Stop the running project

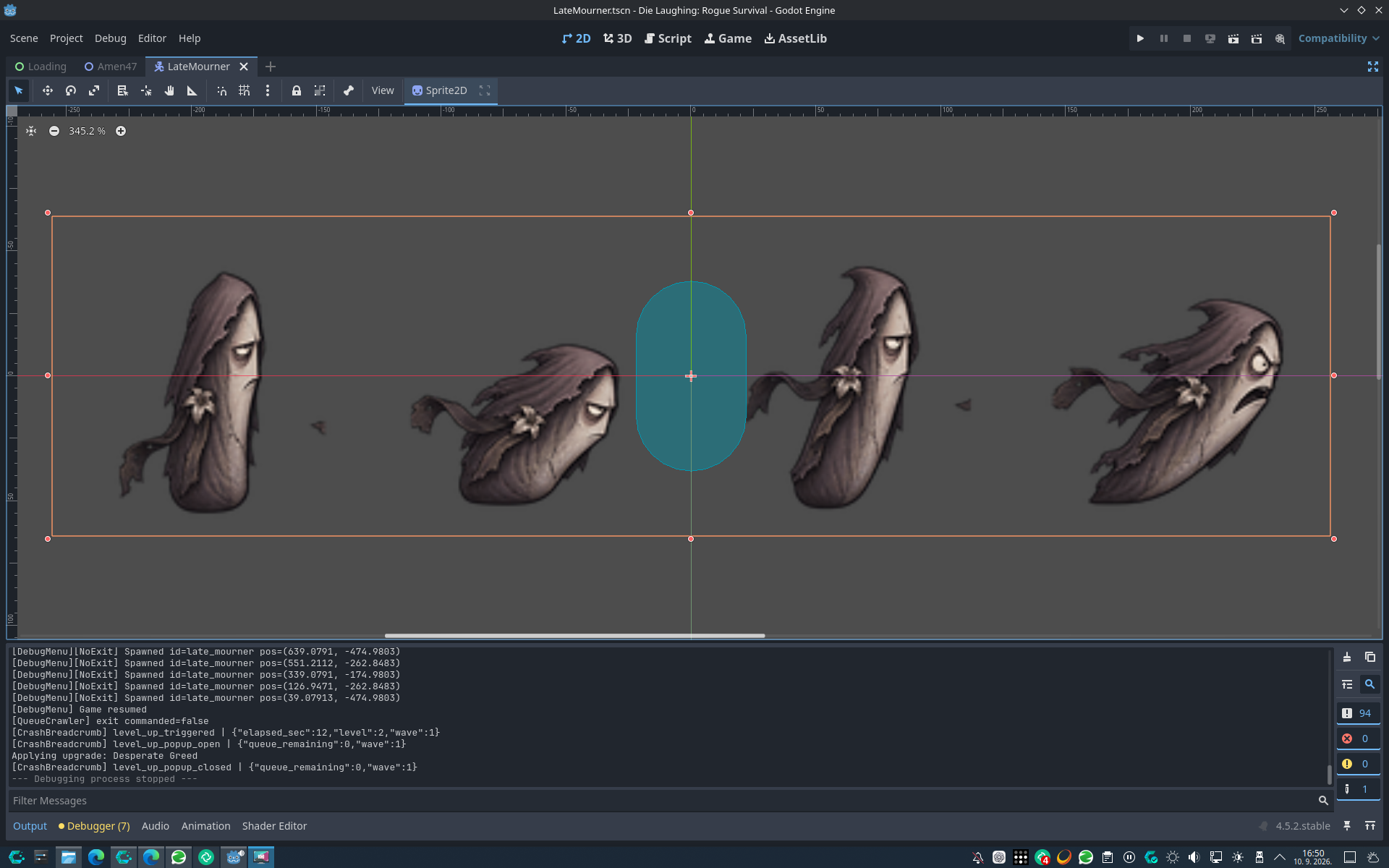pos(1186,38)
